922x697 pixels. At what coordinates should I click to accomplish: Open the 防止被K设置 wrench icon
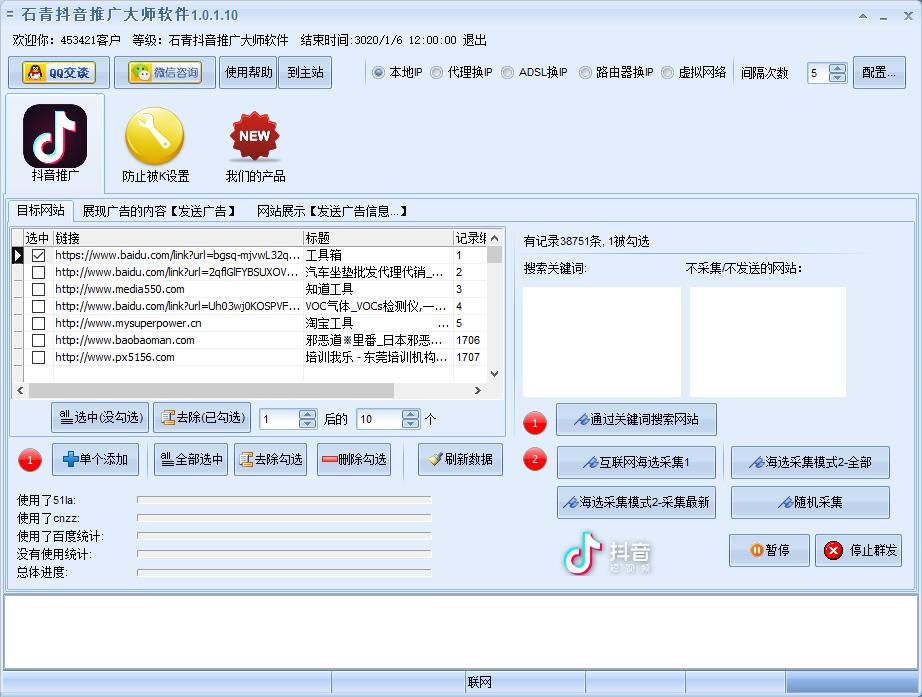point(155,145)
